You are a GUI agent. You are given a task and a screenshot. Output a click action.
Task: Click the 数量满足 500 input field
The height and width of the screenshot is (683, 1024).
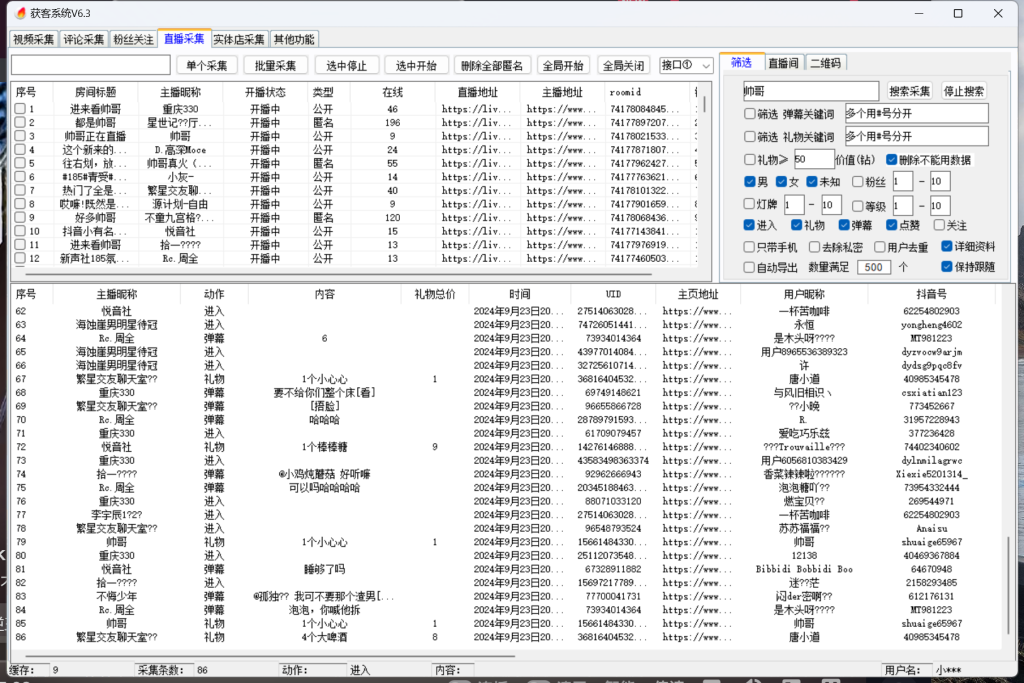pyautogui.click(x=874, y=268)
